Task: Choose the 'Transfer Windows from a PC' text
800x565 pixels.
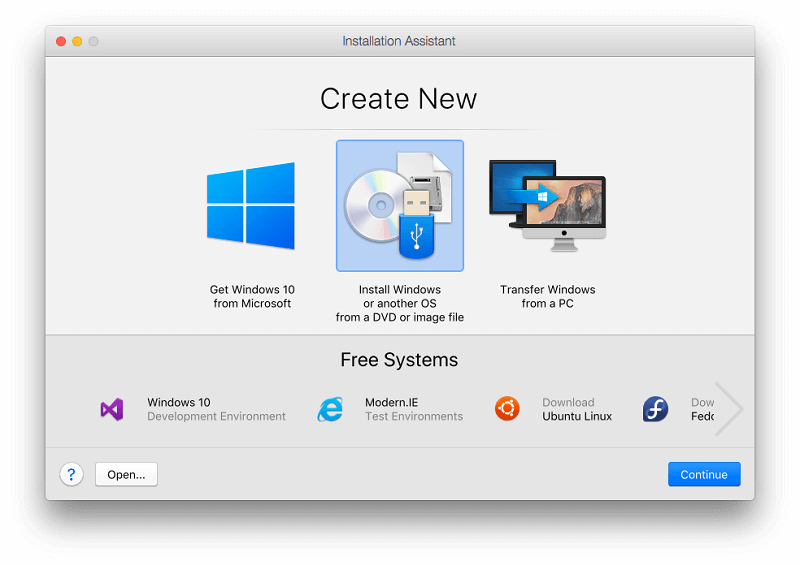Action: (x=547, y=297)
